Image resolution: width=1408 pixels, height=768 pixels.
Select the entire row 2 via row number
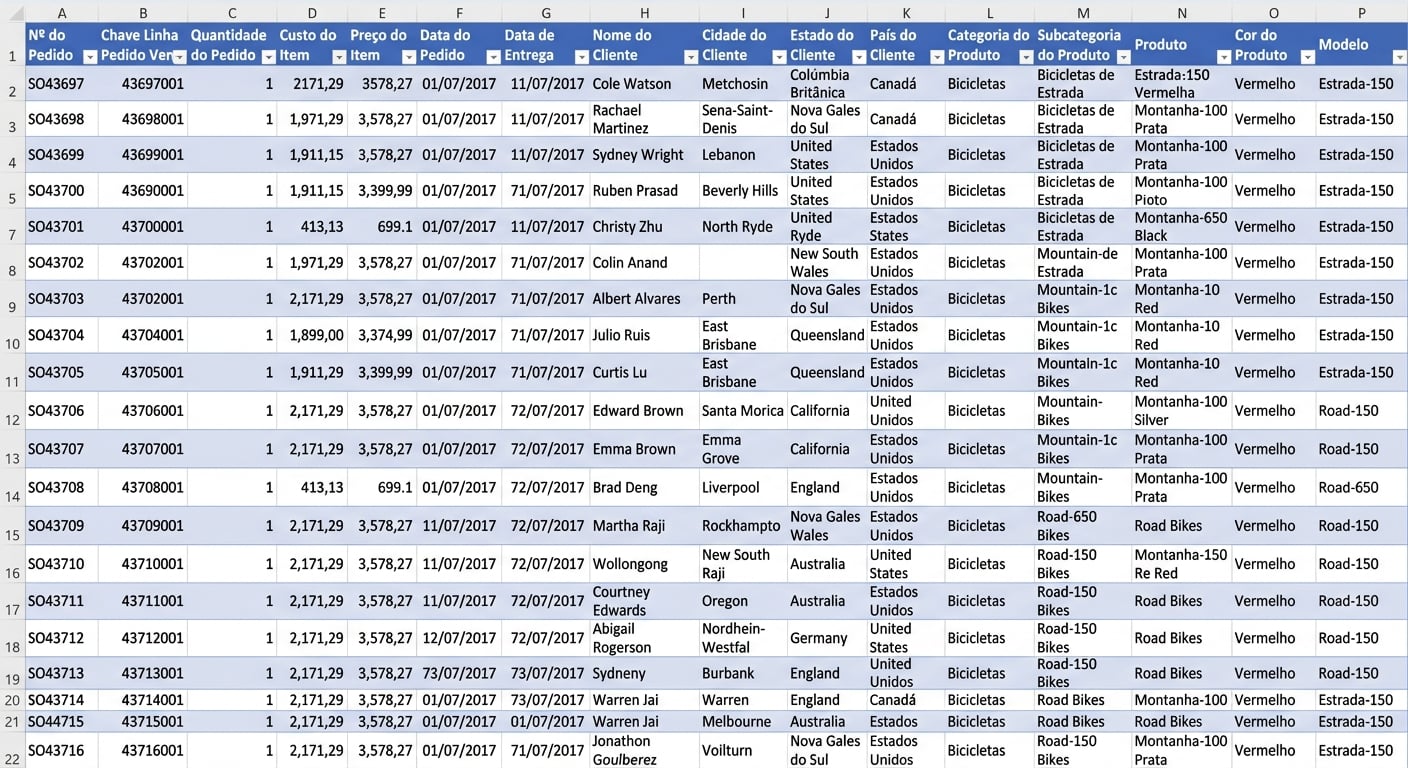pos(12,84)
